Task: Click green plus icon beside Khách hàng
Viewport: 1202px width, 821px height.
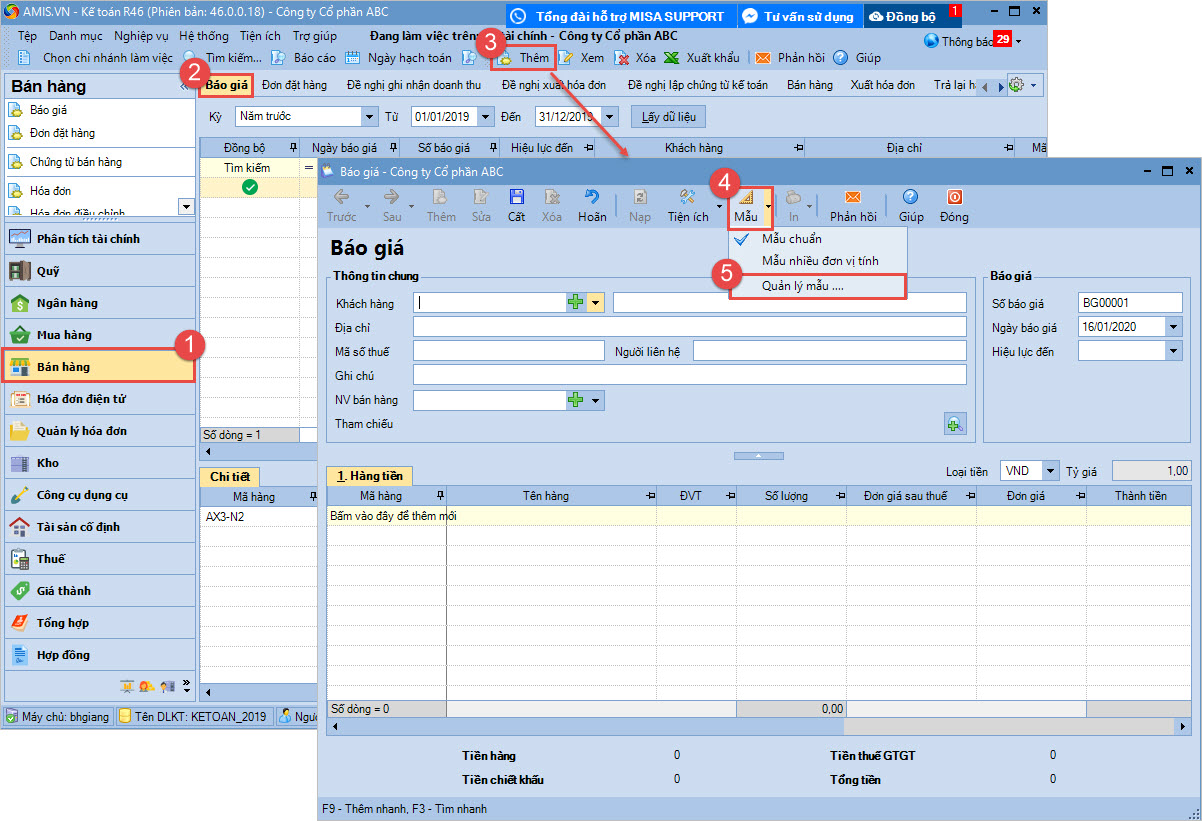Action: [x=576, y=303]
